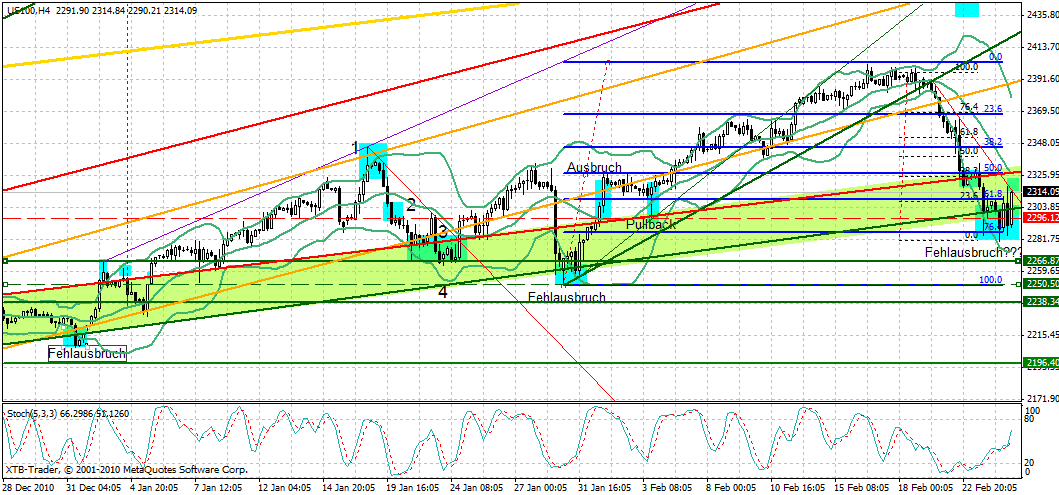
Task: Click the Ausbruch text label
Action: click(594, 167)
